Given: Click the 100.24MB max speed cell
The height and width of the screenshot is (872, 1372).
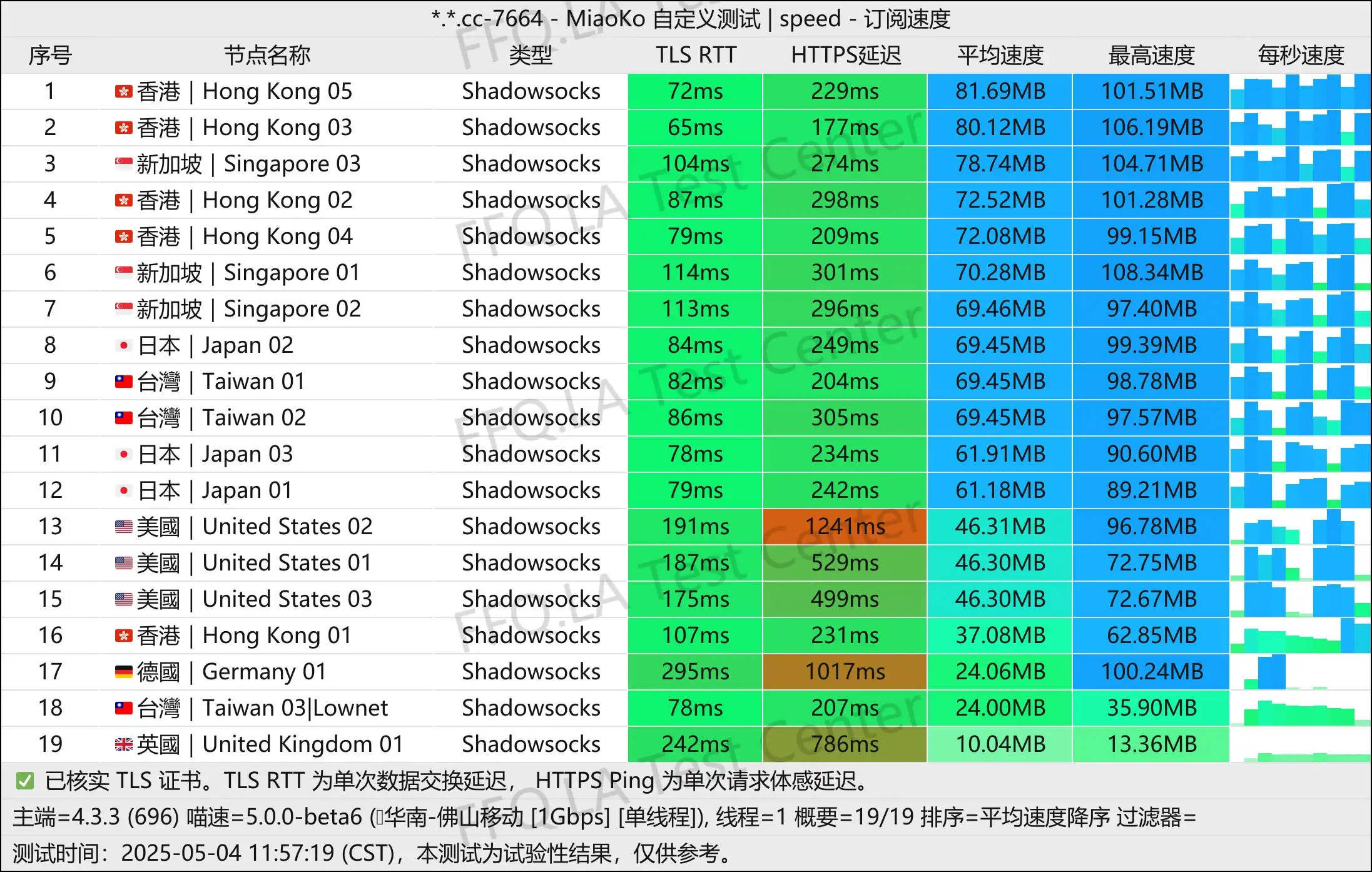Looking at the screenshot, I should click(x=1152, y=672).
